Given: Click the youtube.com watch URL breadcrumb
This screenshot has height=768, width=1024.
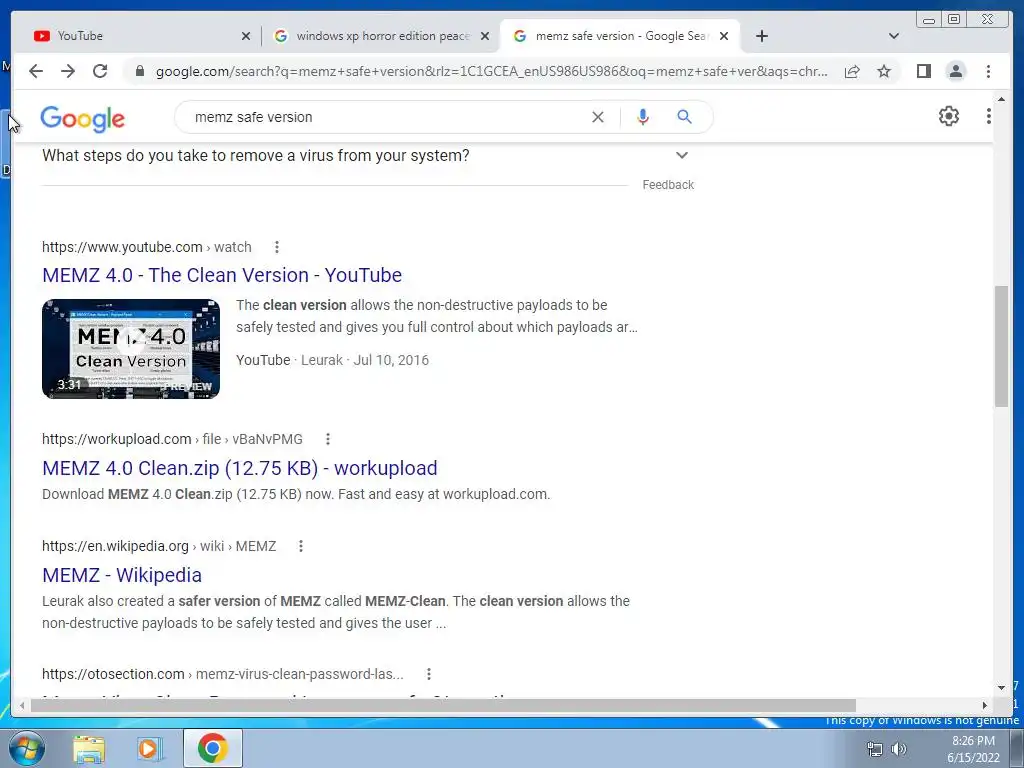Looking at the screenshot, I should tap(147, 247).
